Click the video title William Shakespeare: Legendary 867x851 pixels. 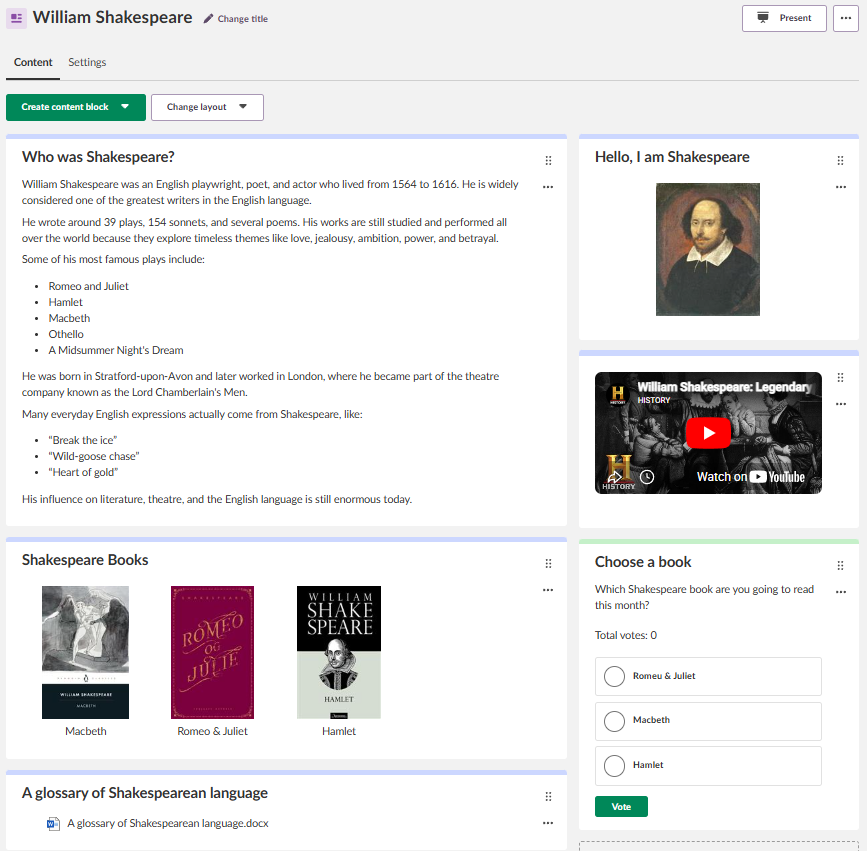pyautogui.click(x=724, y=387)
